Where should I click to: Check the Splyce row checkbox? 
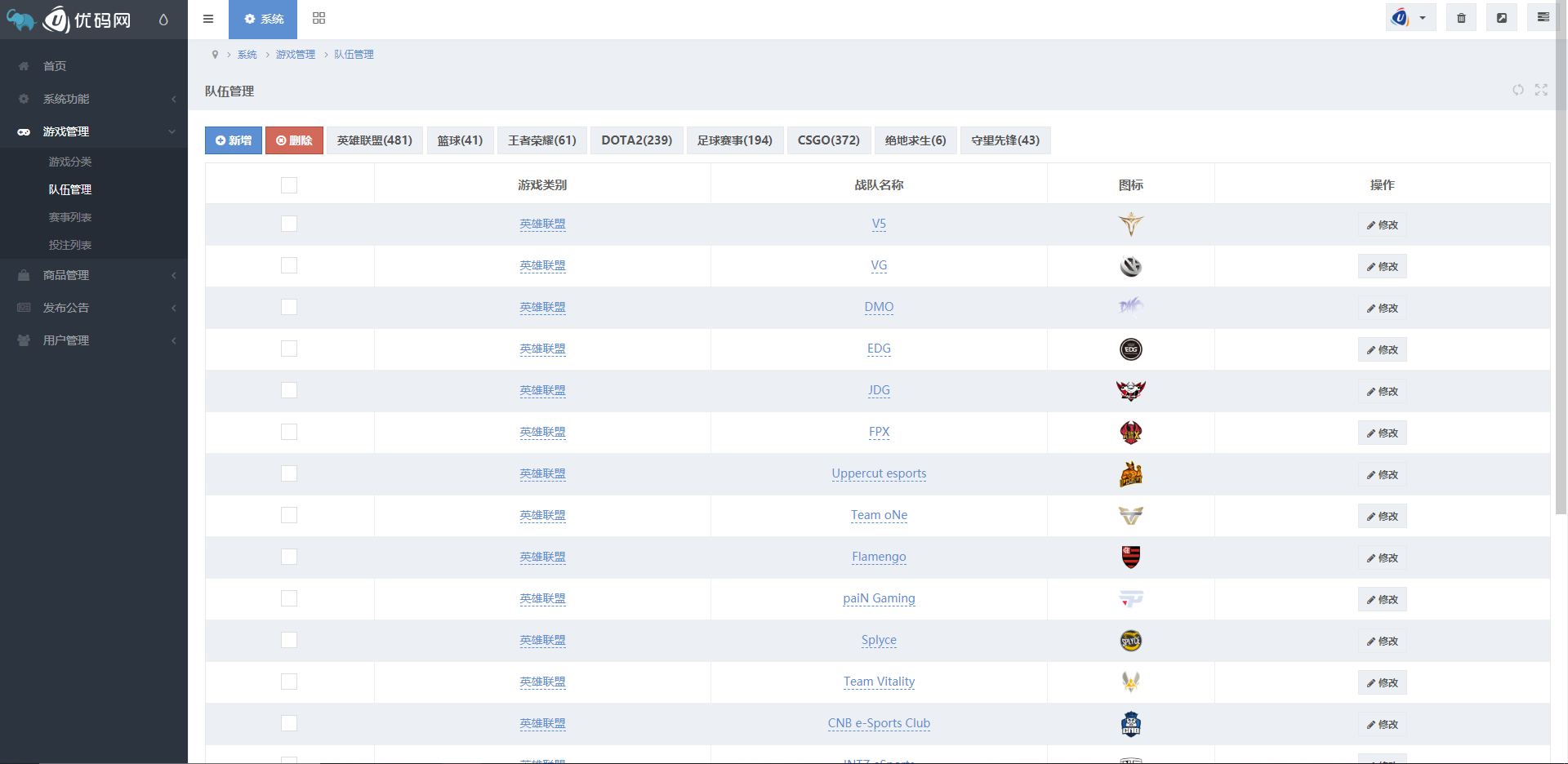289,640
